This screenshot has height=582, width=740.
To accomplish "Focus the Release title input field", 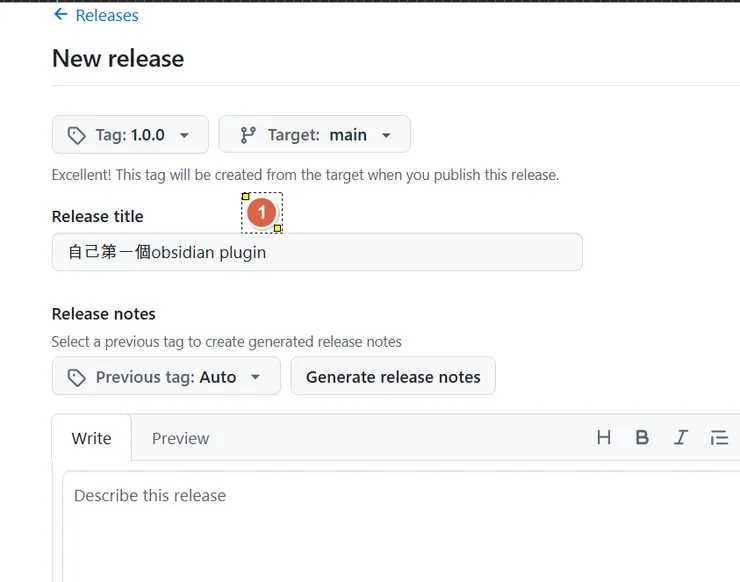I will tap(316, 252).
